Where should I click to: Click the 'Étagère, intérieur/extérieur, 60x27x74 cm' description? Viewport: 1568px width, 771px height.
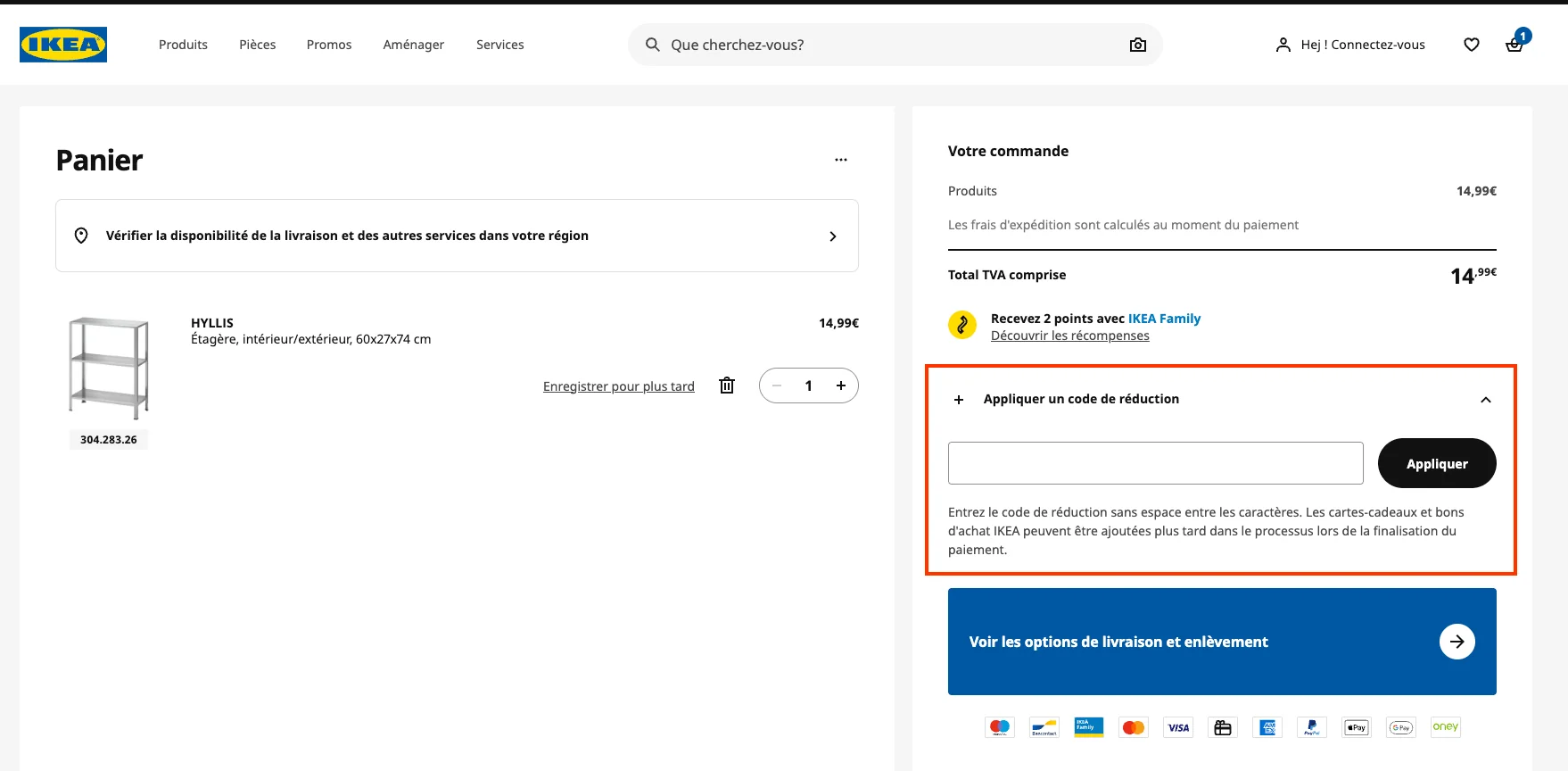[x=311, y=339]
